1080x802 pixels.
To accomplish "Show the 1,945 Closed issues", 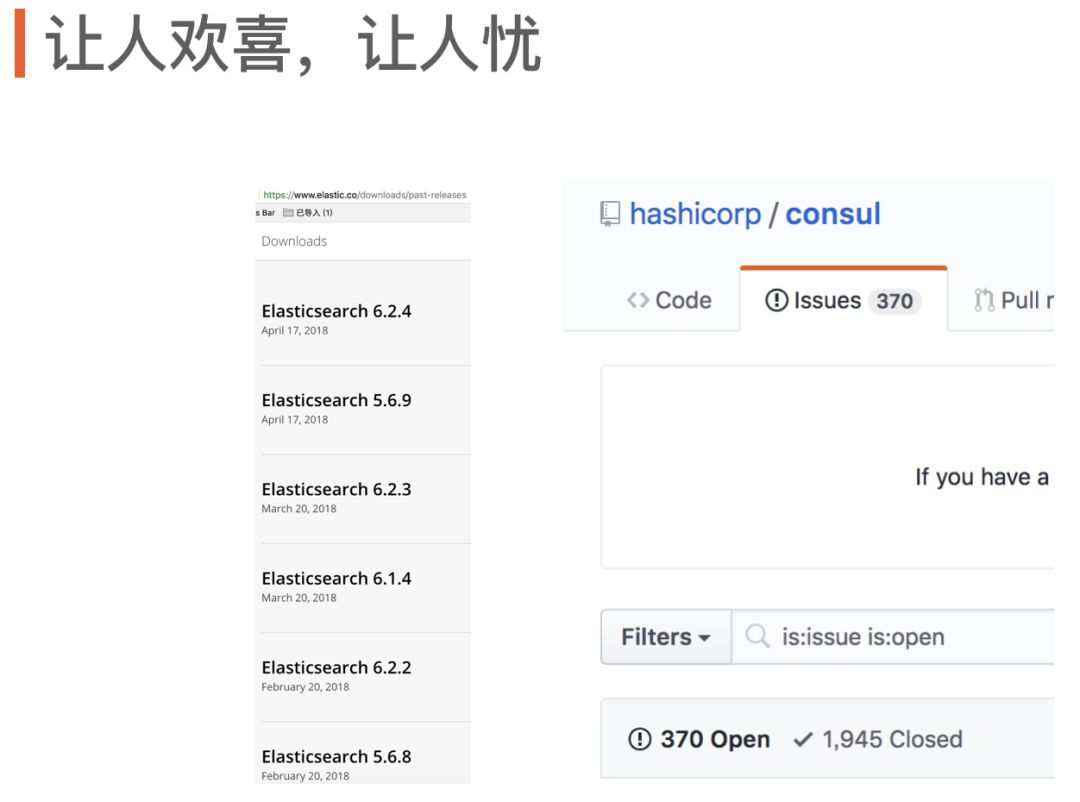I will pos(878,739).
